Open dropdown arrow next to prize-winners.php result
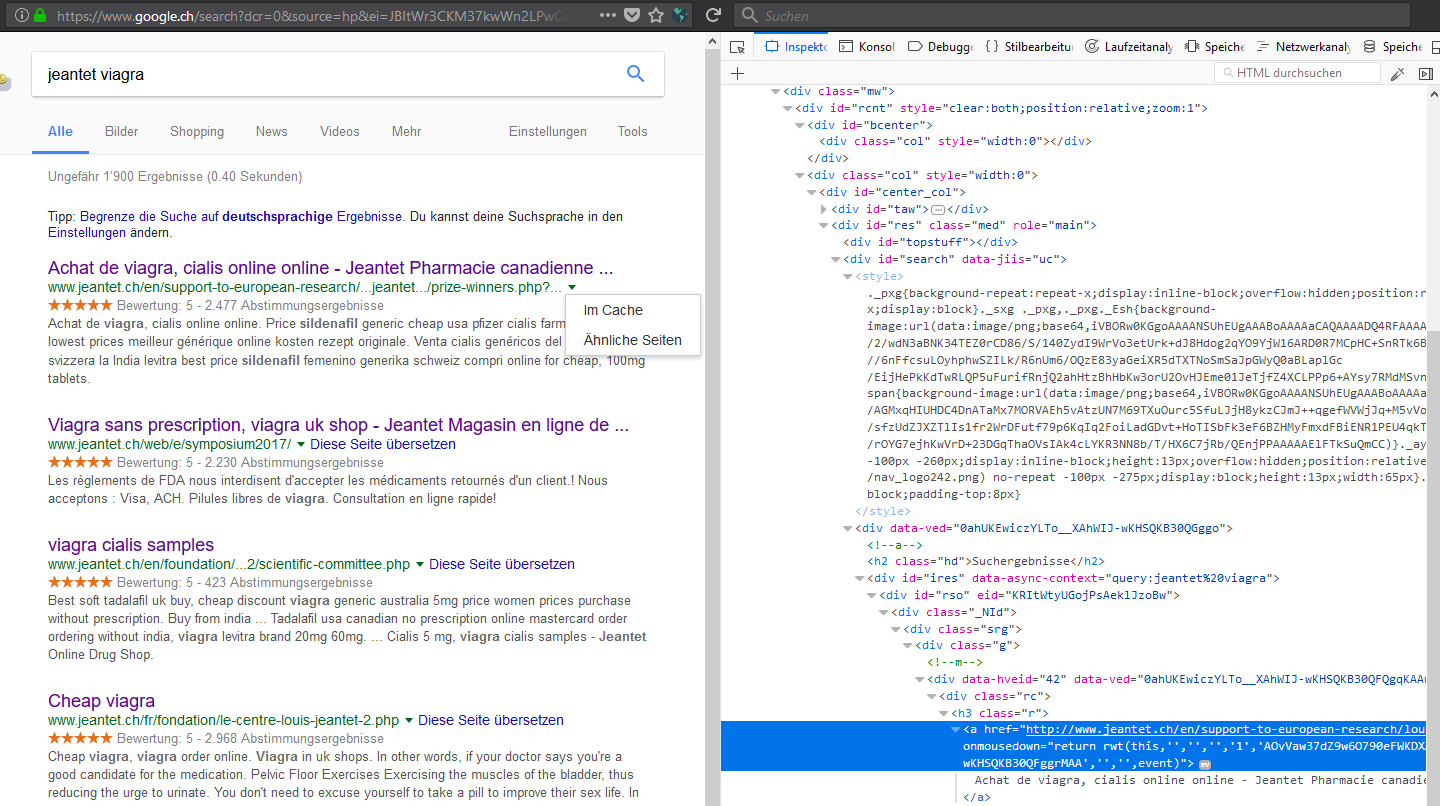Screen dimensions: 1440x806 click(x=571, y=288)
